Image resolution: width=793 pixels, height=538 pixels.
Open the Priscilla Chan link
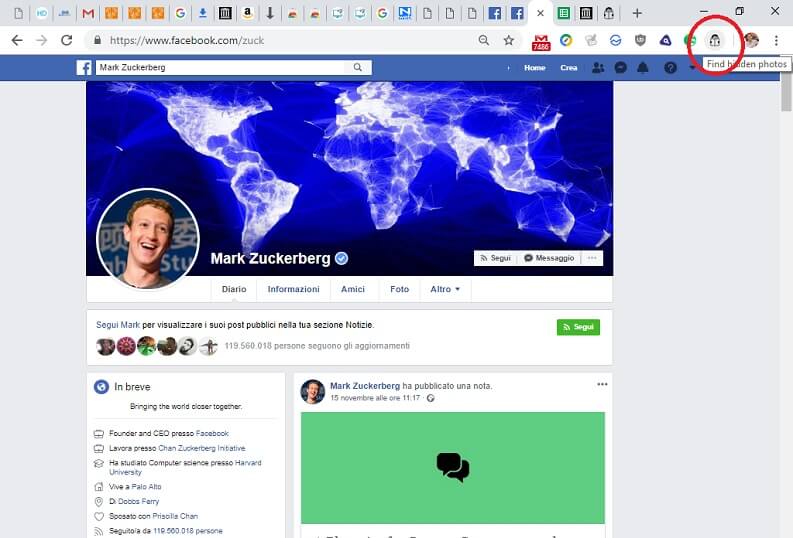(175, 516)
